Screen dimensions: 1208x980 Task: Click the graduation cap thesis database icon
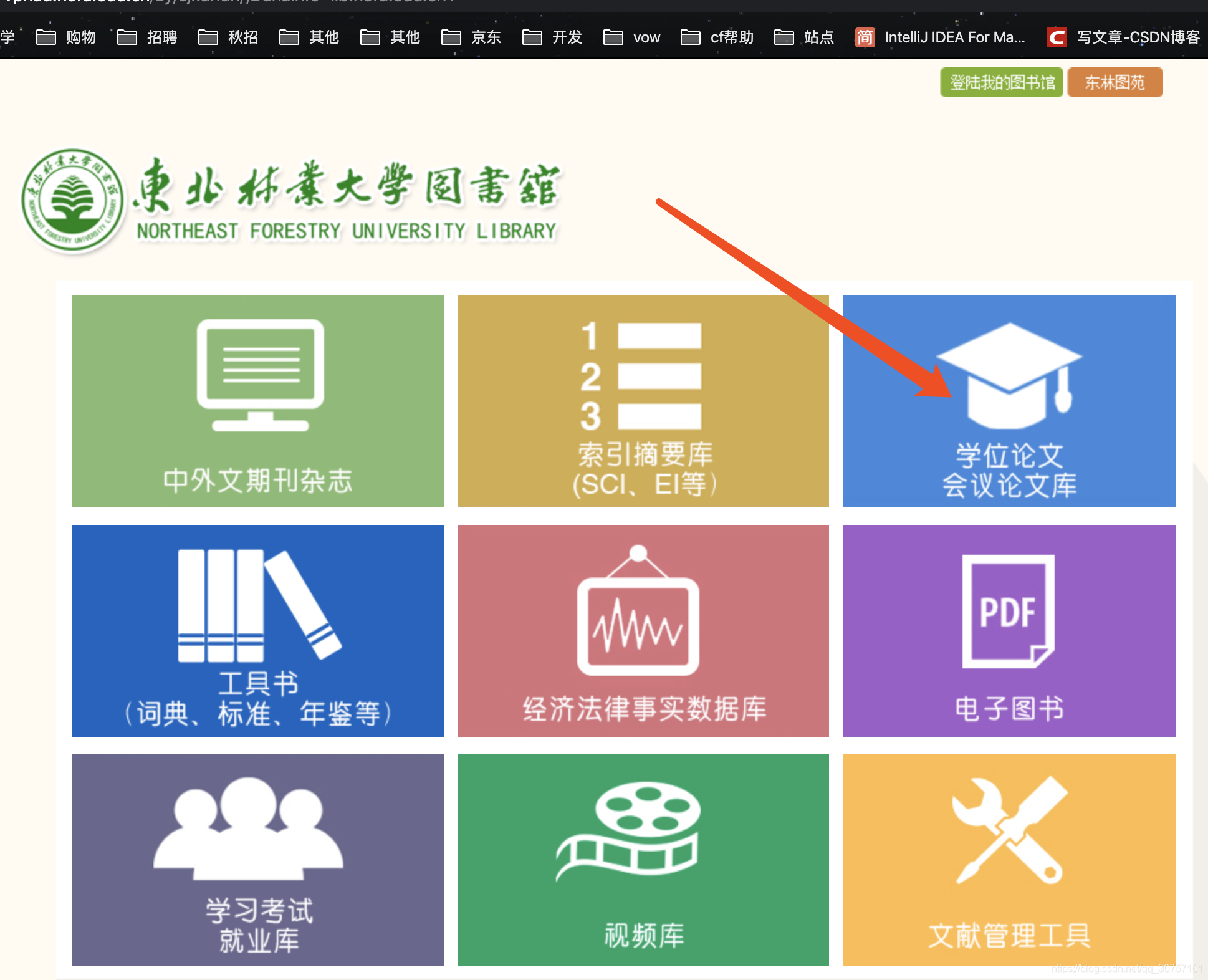click(1009, 376)
